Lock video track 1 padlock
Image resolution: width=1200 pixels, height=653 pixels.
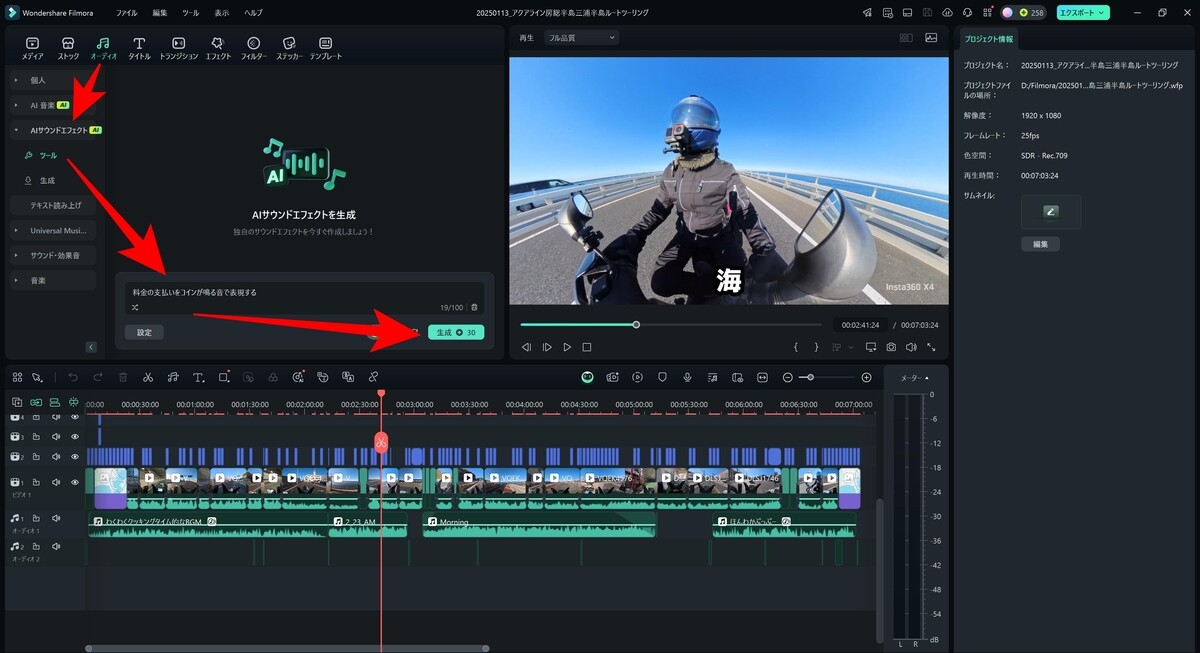tap(36, 482)
